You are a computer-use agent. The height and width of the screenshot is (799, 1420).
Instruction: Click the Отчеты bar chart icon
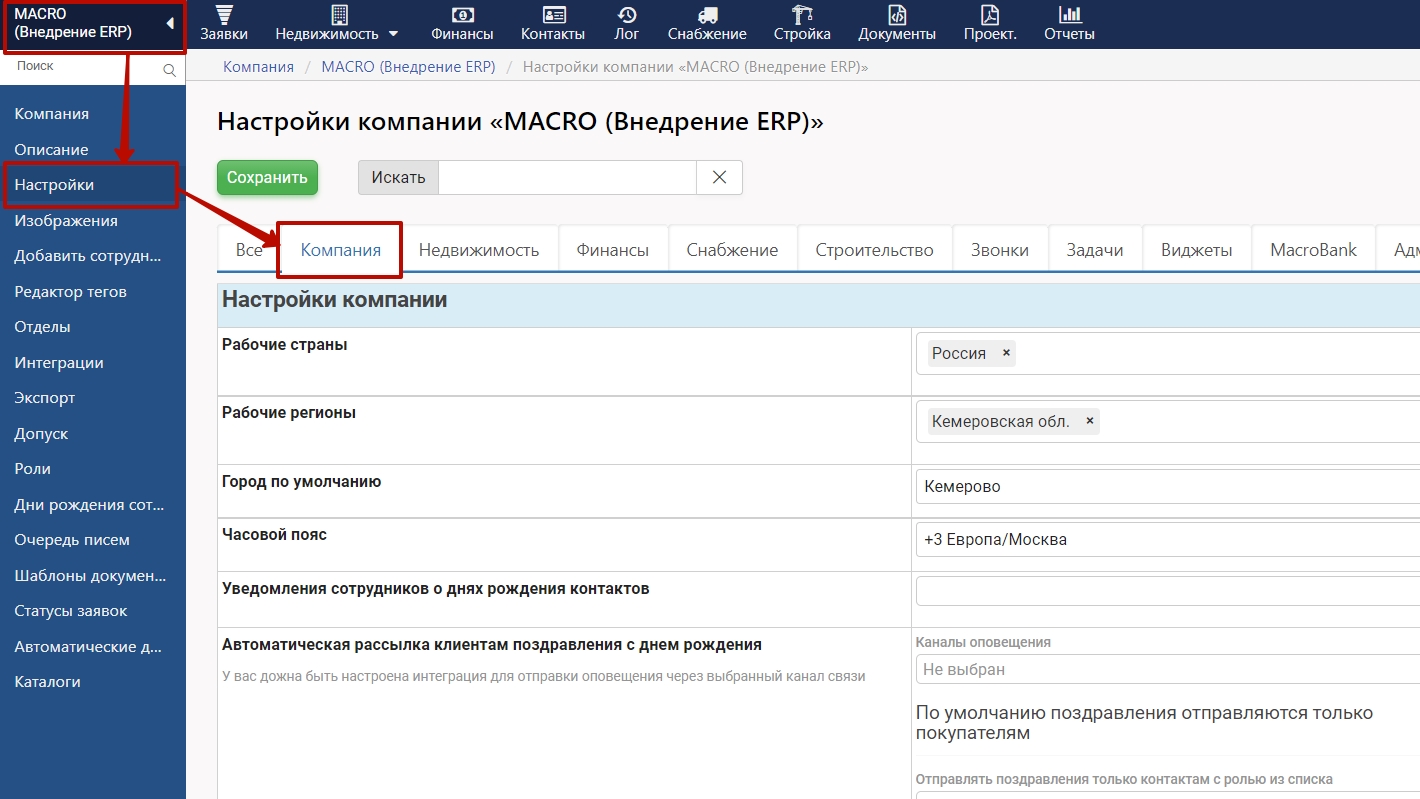pos(1069,15)
